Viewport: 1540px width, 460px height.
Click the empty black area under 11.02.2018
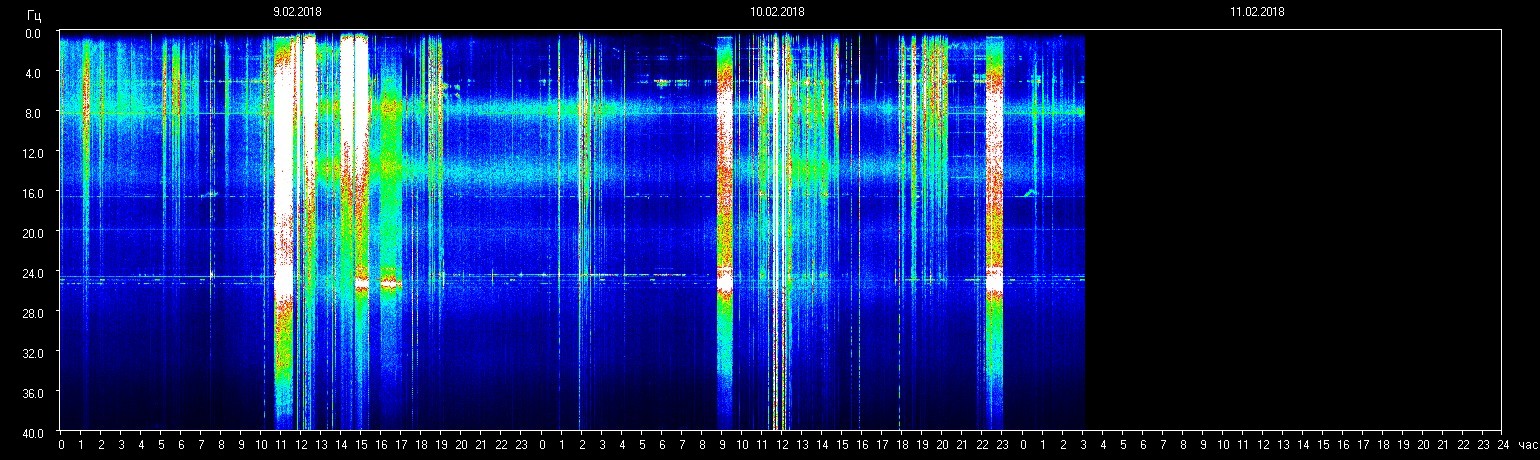coord(1290,230)
